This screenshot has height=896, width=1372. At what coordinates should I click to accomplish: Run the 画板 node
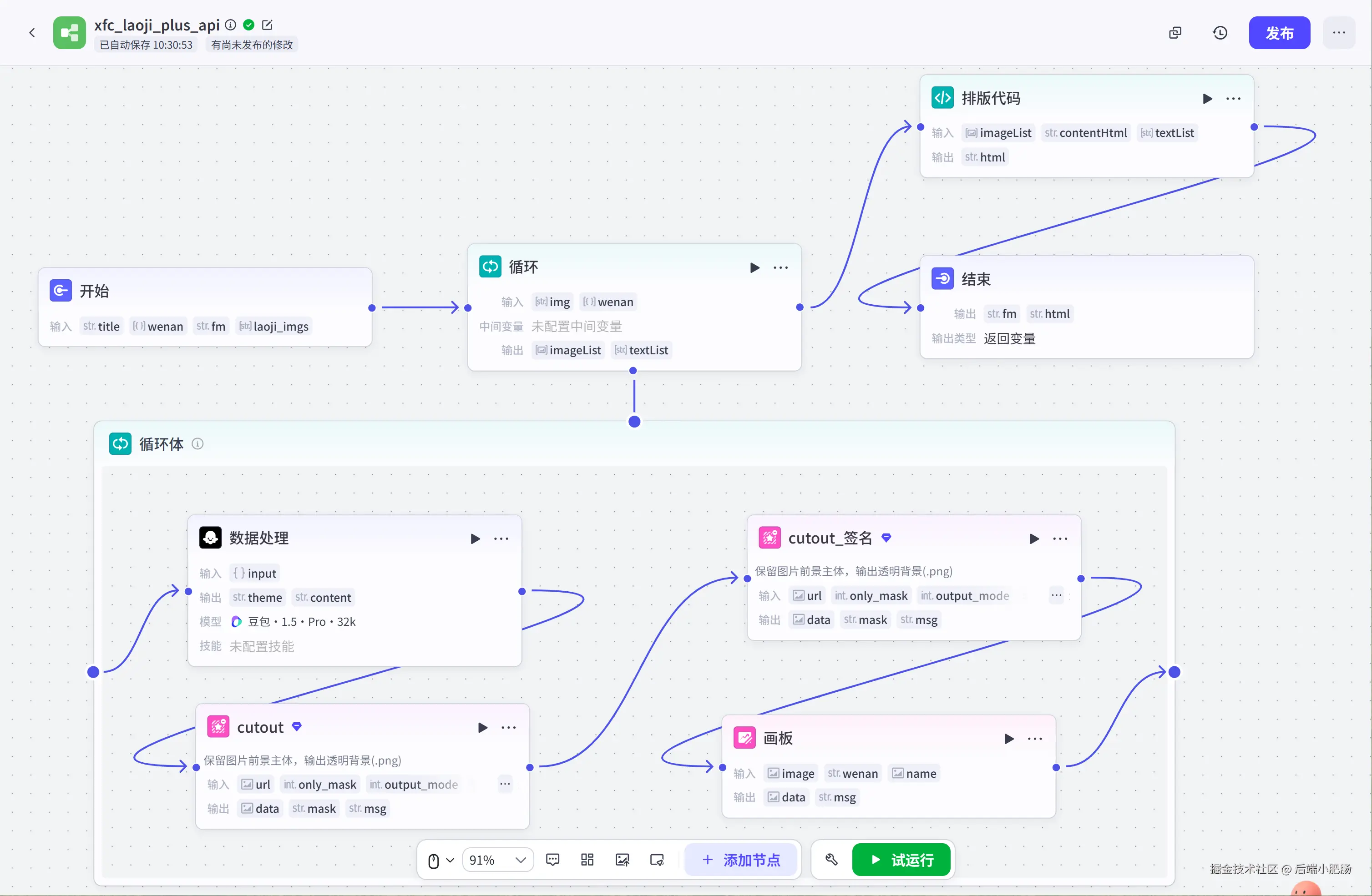(x=1009, y=739)
